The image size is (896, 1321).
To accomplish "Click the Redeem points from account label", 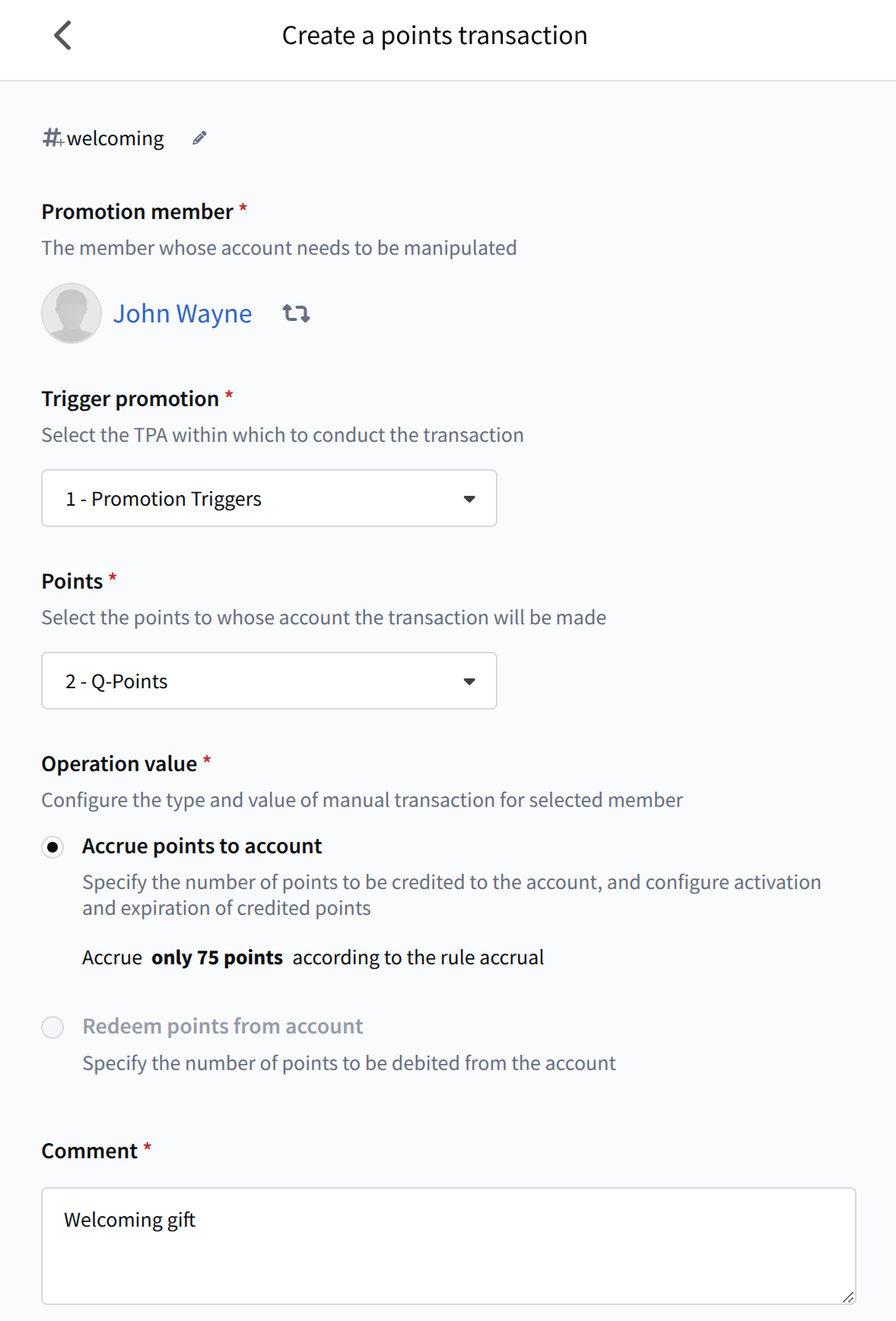I will click(222, 1027).
